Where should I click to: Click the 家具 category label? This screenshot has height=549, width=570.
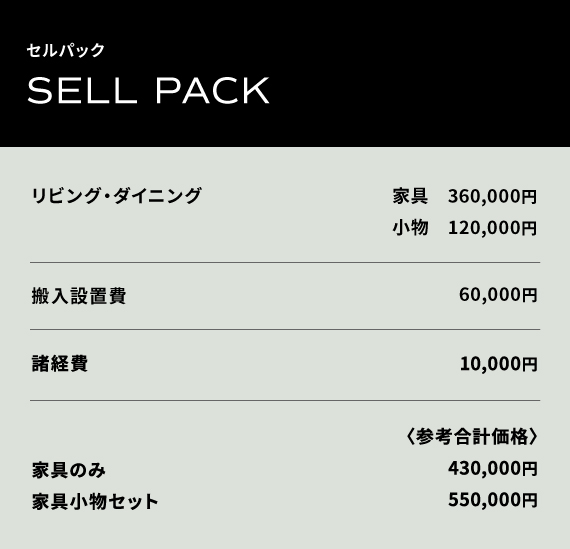tap(410, 196)
